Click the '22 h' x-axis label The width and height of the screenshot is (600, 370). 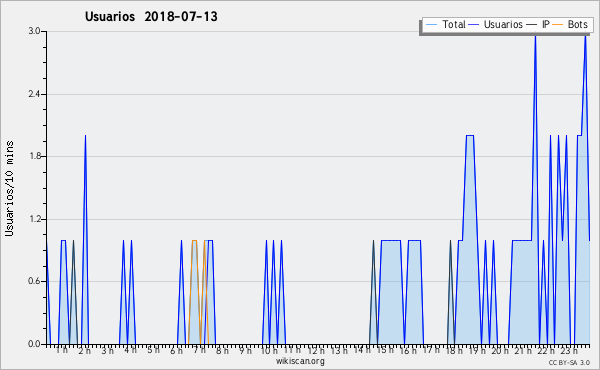(546, 350)
